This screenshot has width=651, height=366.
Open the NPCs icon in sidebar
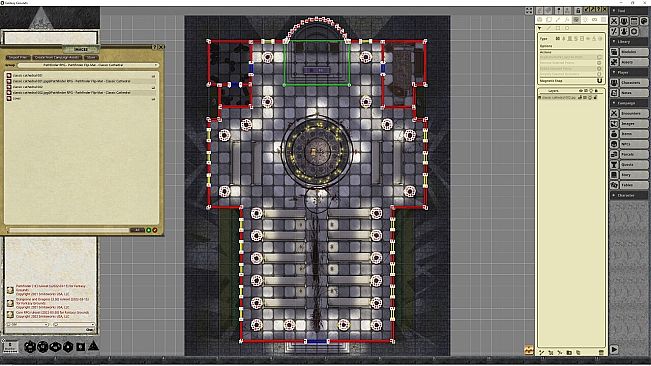(x=614, y=144)
